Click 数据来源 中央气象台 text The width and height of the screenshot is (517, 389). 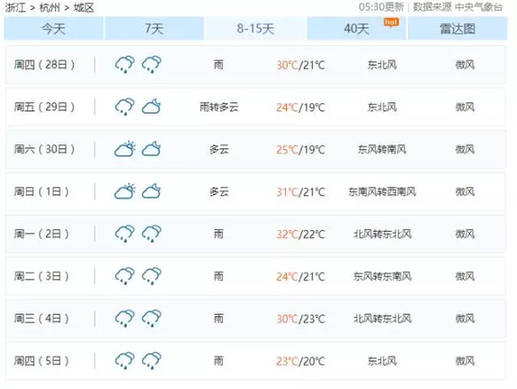(x=458, y=7)
